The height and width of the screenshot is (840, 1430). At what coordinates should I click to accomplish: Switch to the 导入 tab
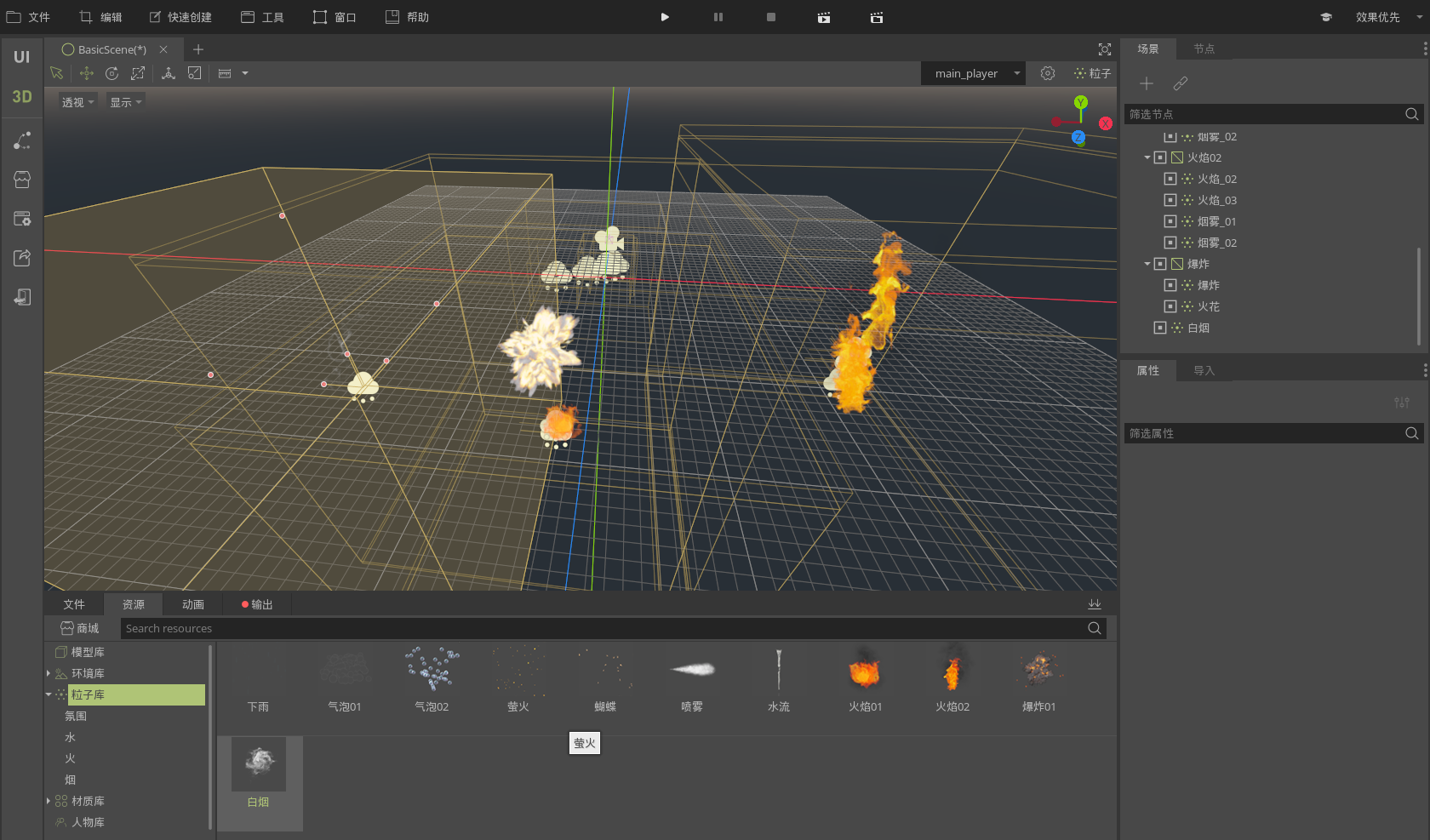1204,370
